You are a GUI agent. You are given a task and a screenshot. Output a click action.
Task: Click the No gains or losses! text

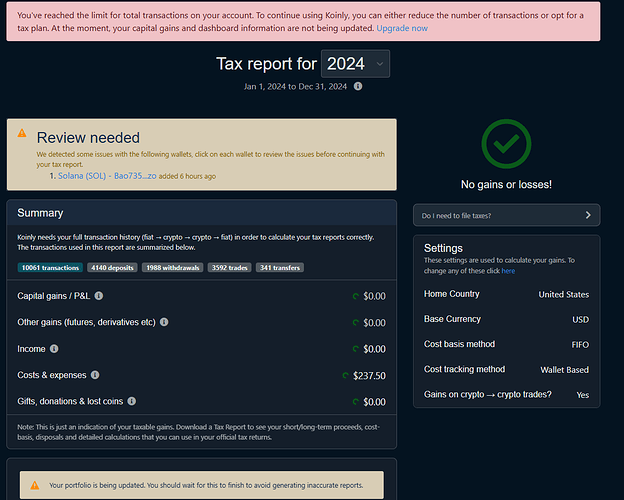click(x=506, y=185)
